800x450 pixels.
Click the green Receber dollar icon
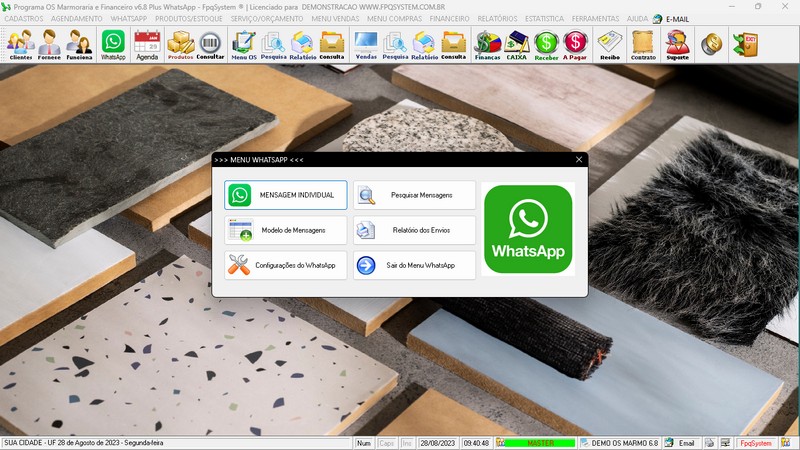tap(546, 45)
